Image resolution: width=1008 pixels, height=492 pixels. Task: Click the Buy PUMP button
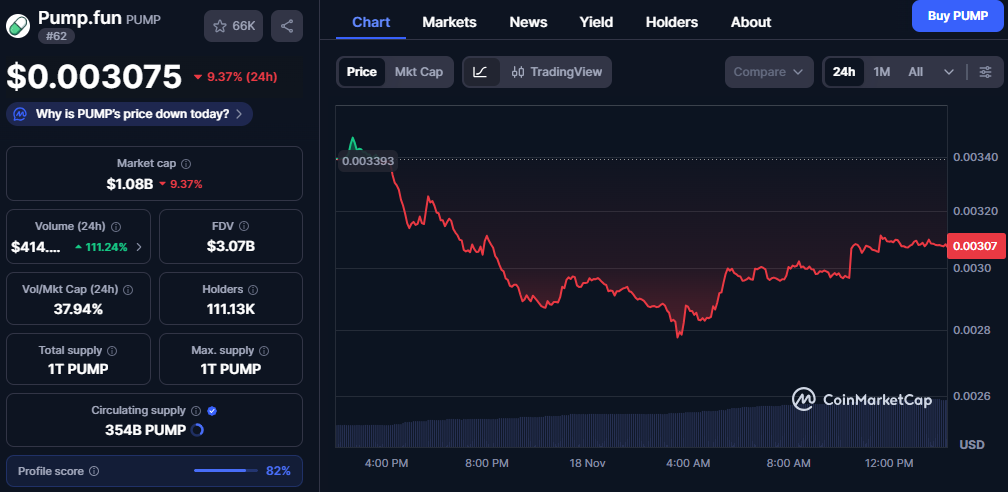coord(957,16)
